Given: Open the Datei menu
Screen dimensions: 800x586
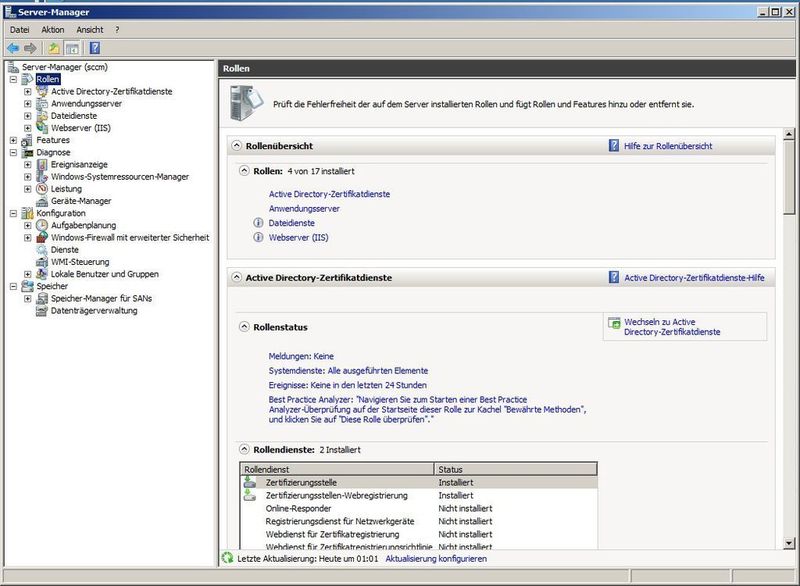Looking at the screenshot, I should [x=19, y=30].
